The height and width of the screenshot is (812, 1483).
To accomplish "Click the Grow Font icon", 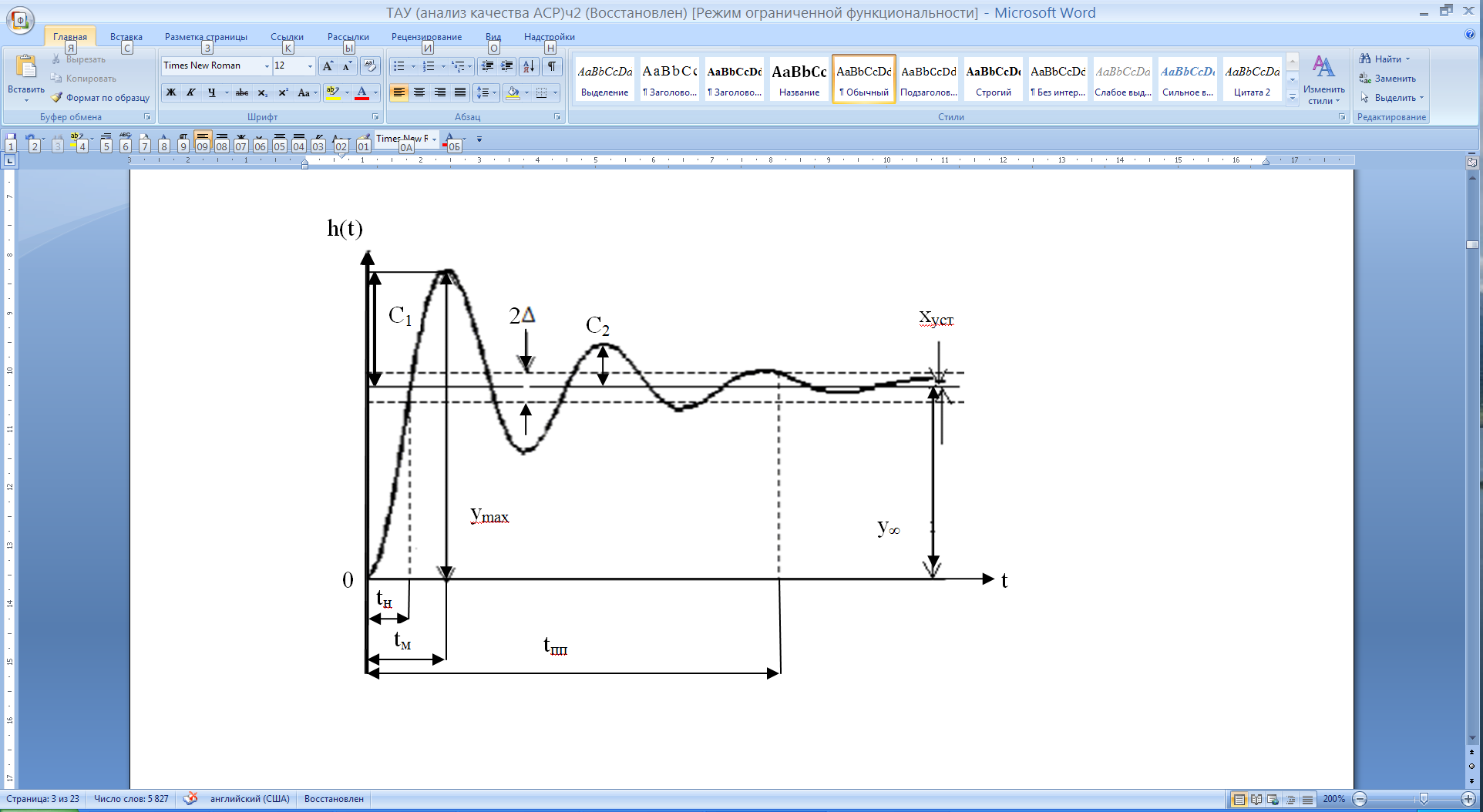I will (328, 66).
